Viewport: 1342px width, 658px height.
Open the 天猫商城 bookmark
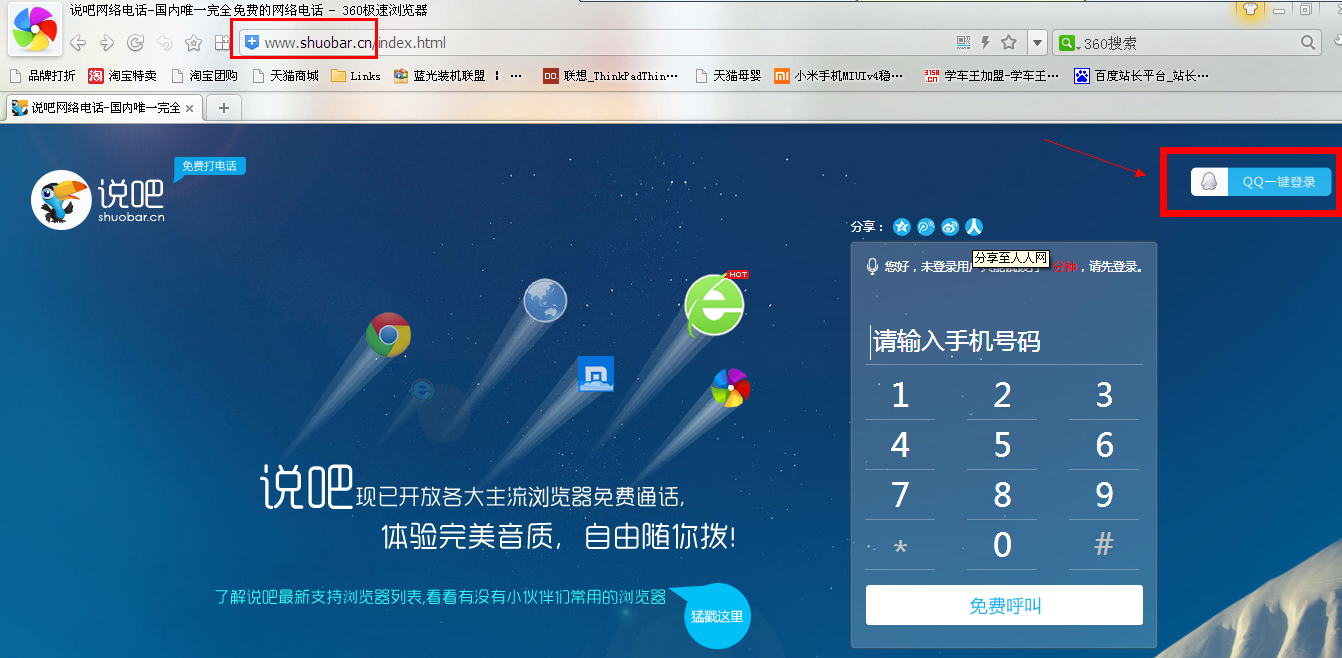pos(285,75)
